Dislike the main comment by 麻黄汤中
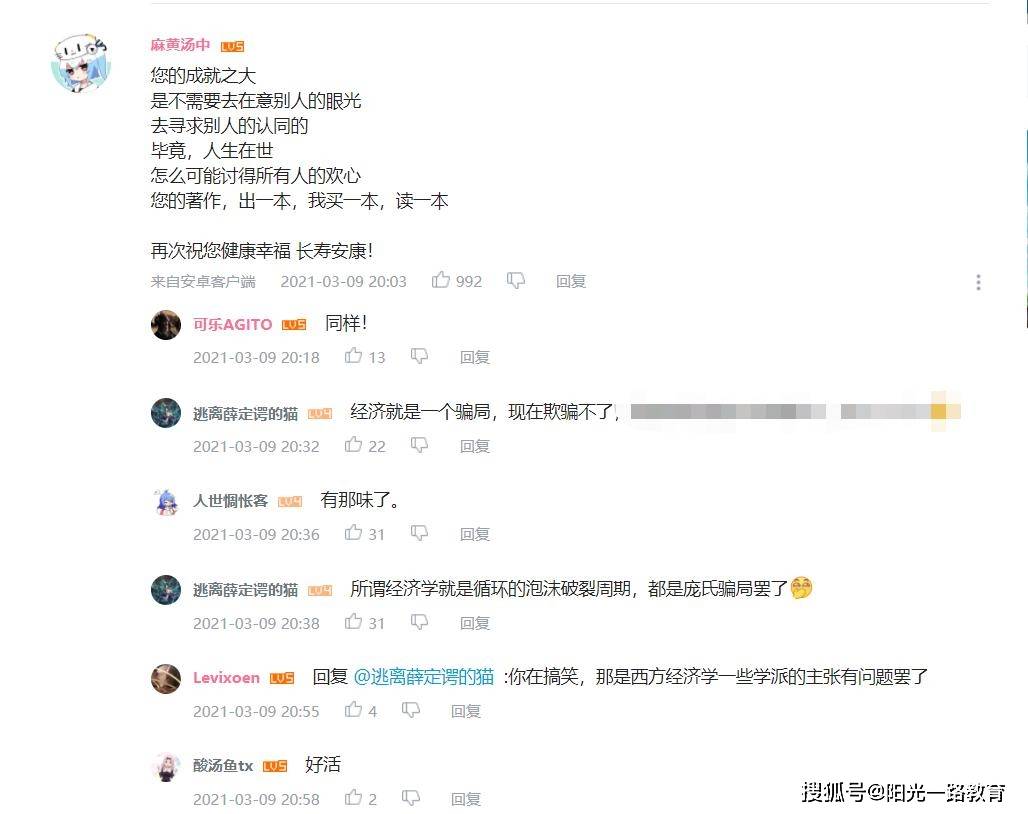Viewport: 1028px width, 814px height. (516, 281)
